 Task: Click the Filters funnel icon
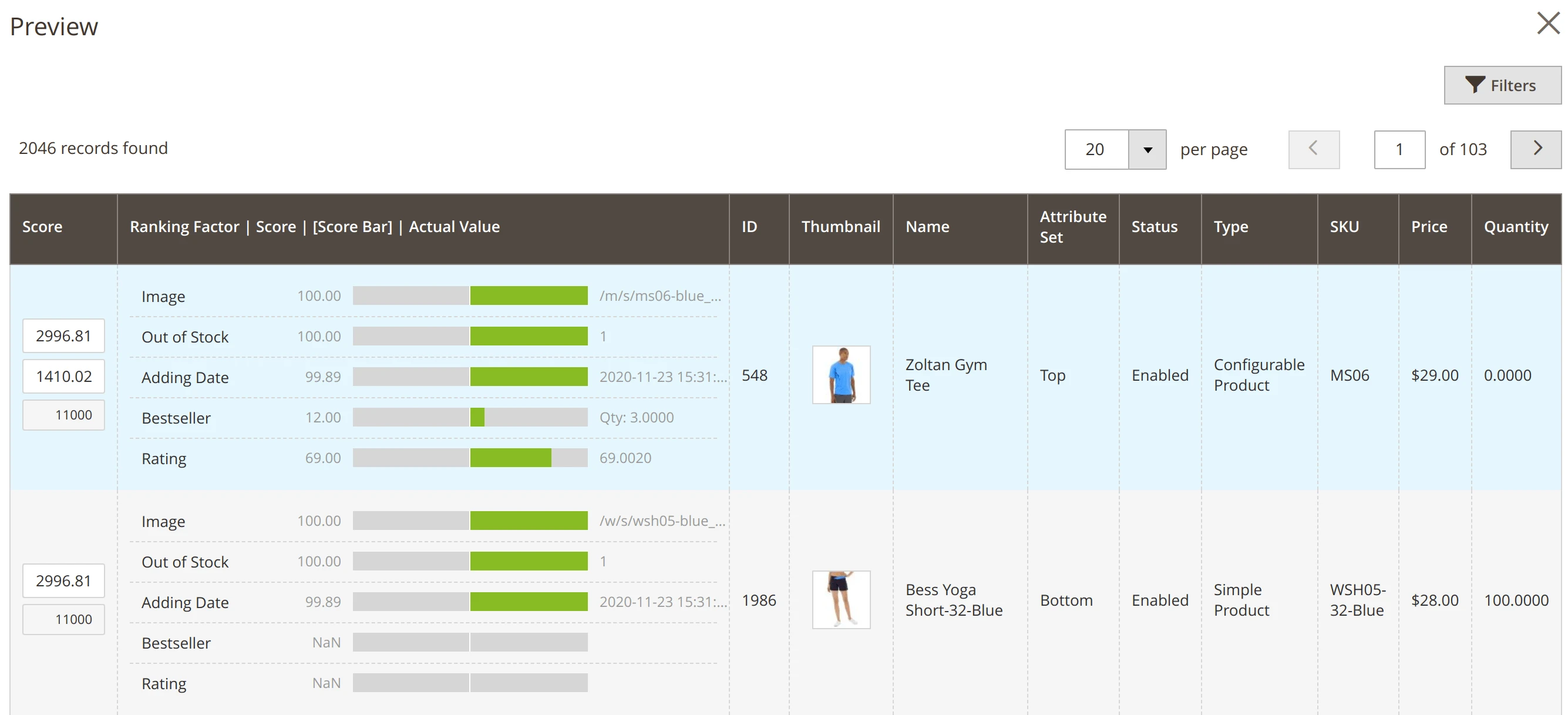(x=1474, y=85)
